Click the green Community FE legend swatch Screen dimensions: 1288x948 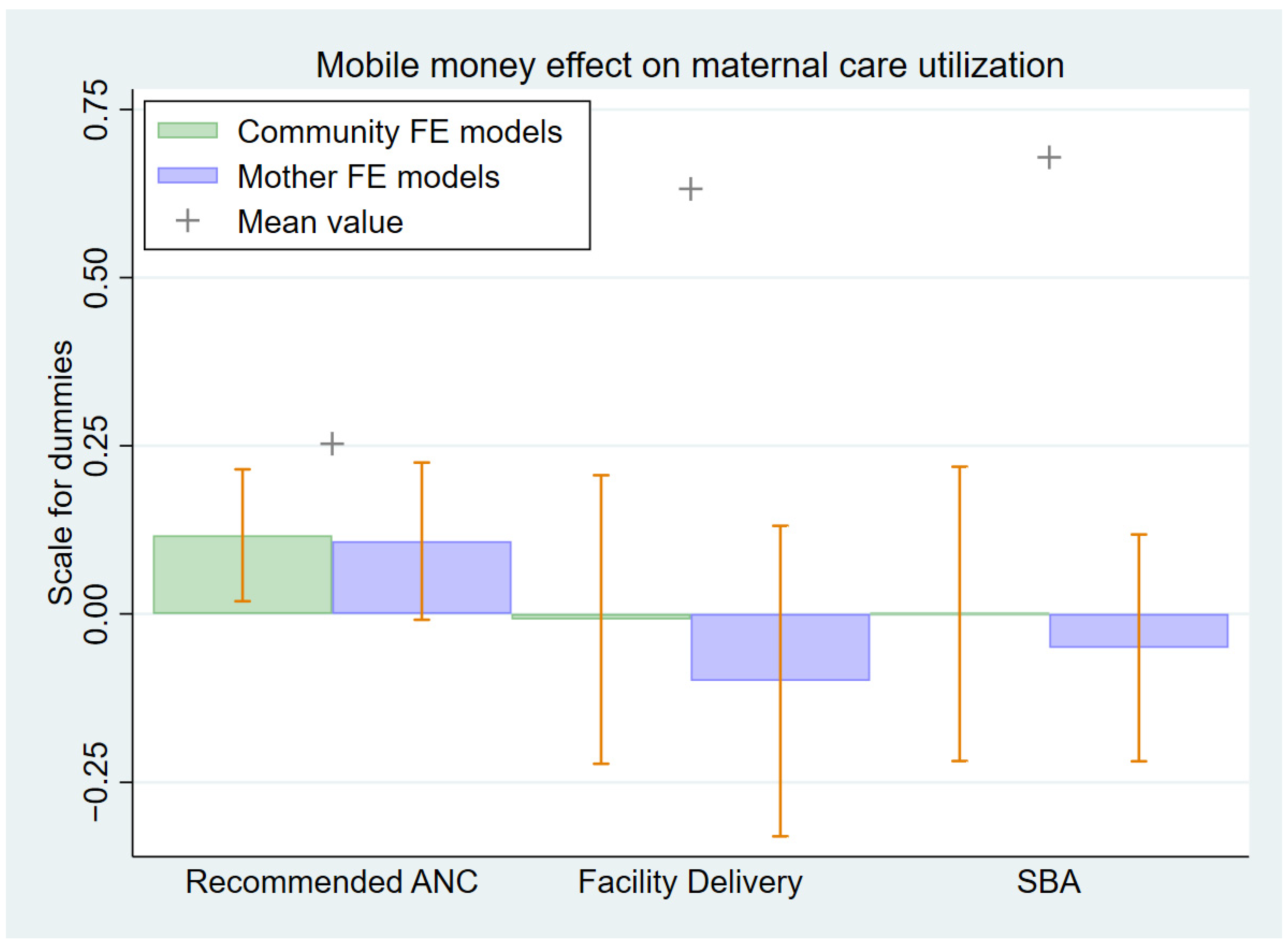[x=188, y=130]
